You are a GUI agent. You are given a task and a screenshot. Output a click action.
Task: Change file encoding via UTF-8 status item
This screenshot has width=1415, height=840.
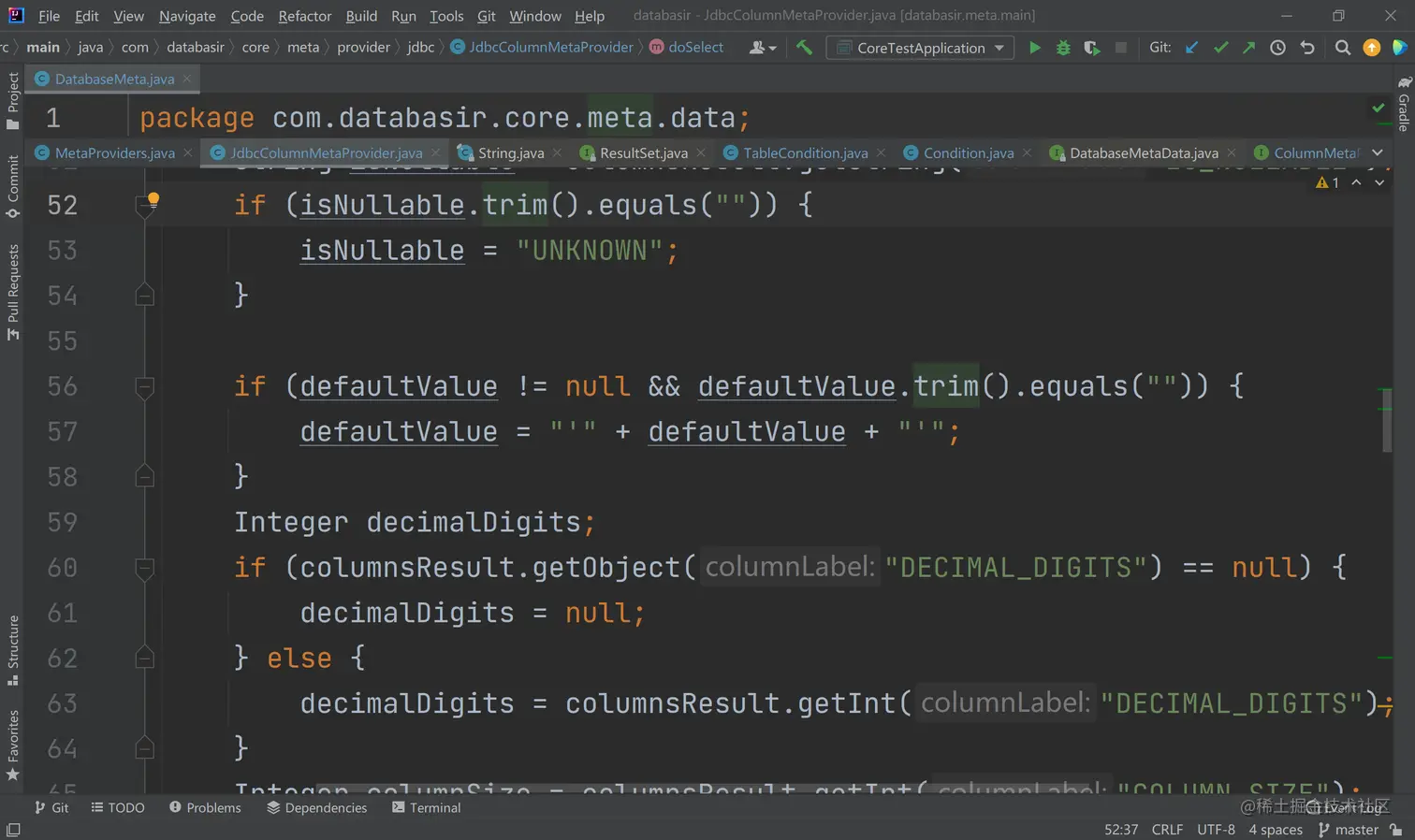coord(1216,830)
